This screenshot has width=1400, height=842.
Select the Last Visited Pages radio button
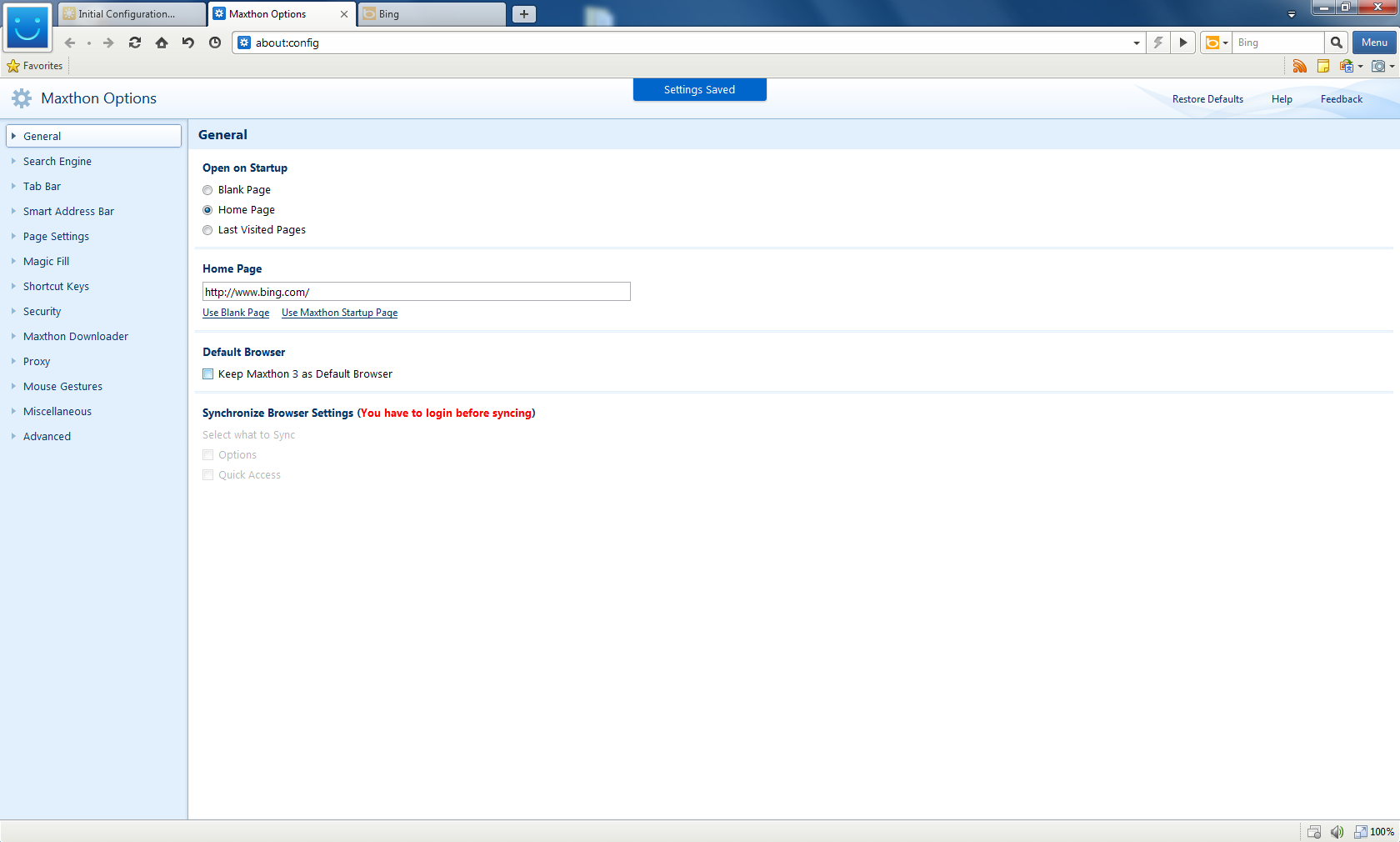pyautogui.click(x=207, y=230)
